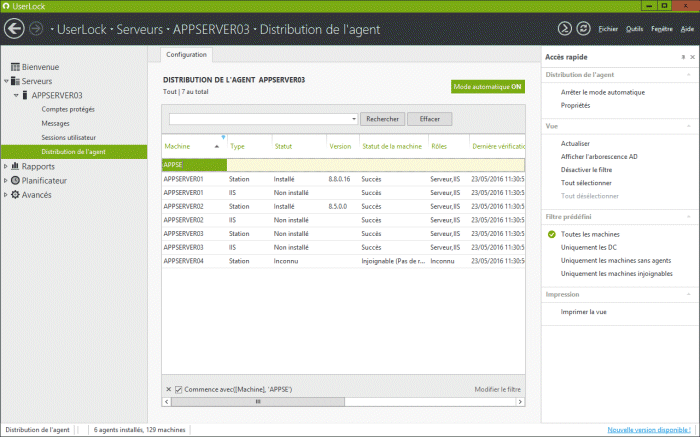Click Afficher l'arborescence AD
Screen dimensions: 700x437
(x=599, y=157)
